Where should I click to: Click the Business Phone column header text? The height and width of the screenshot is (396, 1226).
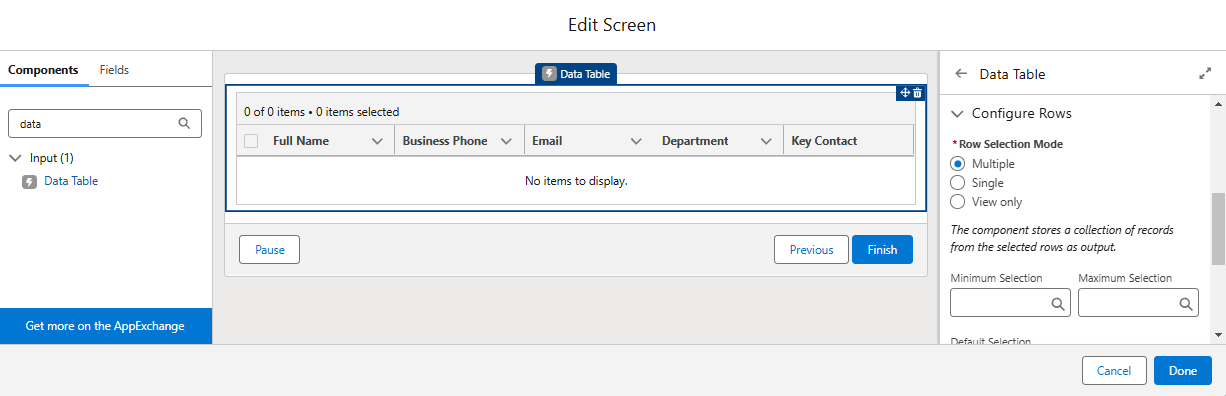445,141
